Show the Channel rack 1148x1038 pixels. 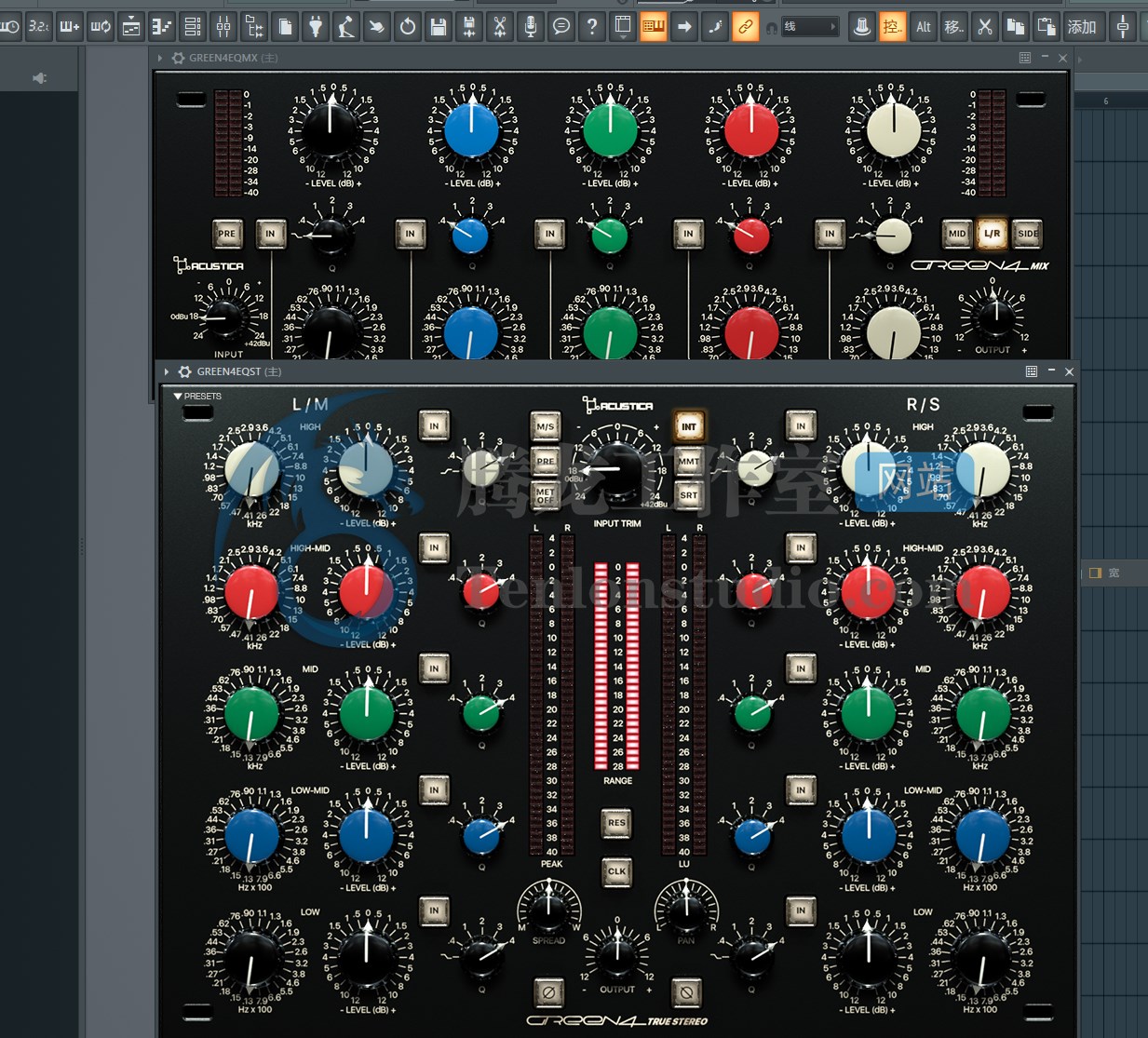pos(193,27)
